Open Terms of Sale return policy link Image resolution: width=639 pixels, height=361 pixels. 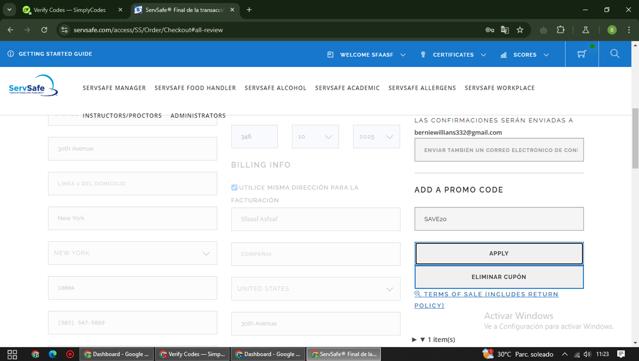[487, 299]
